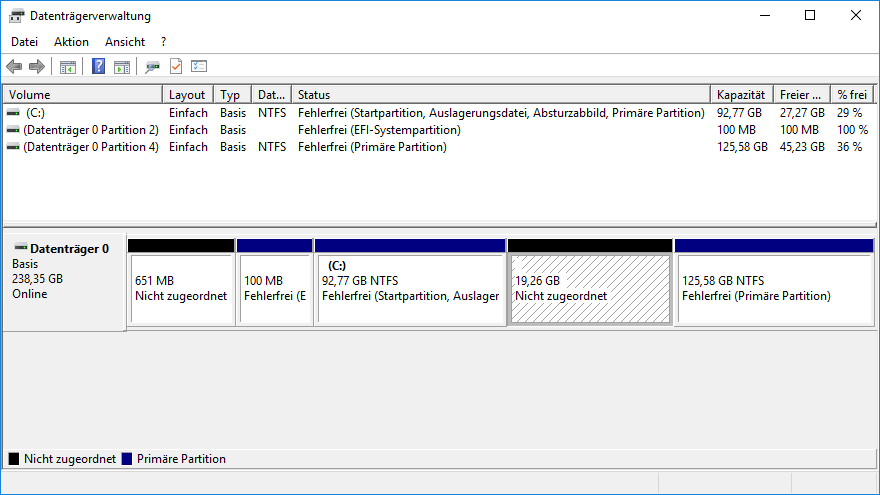
Task: Click the 92,77 GB capacity cell
Action: click(739, 113)
